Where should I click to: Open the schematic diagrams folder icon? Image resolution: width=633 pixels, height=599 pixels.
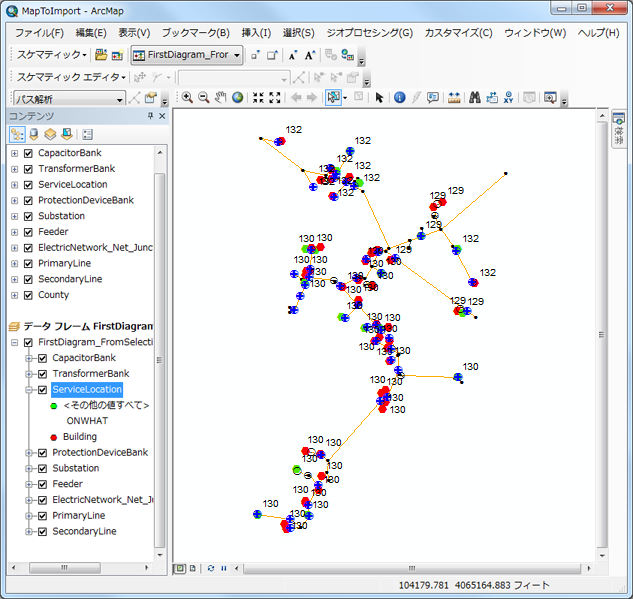point(102,55)
